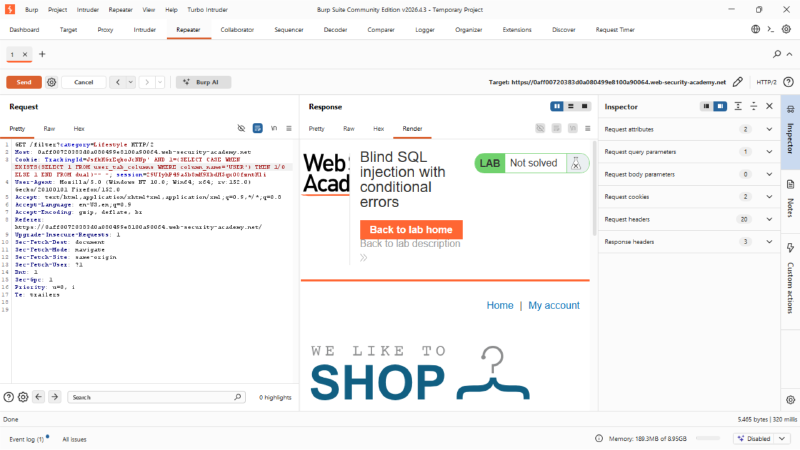Switch to the Decoder tab
Viewport: 800px width, 450px height.
point(335,30)
